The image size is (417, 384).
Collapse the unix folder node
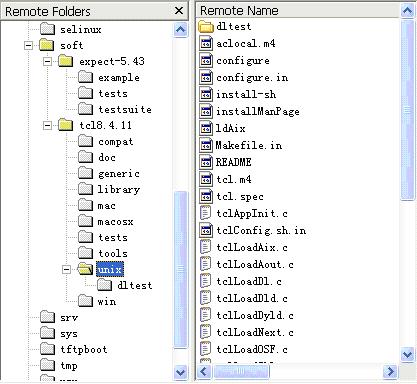pyautogui.click(x=67, y=269)
